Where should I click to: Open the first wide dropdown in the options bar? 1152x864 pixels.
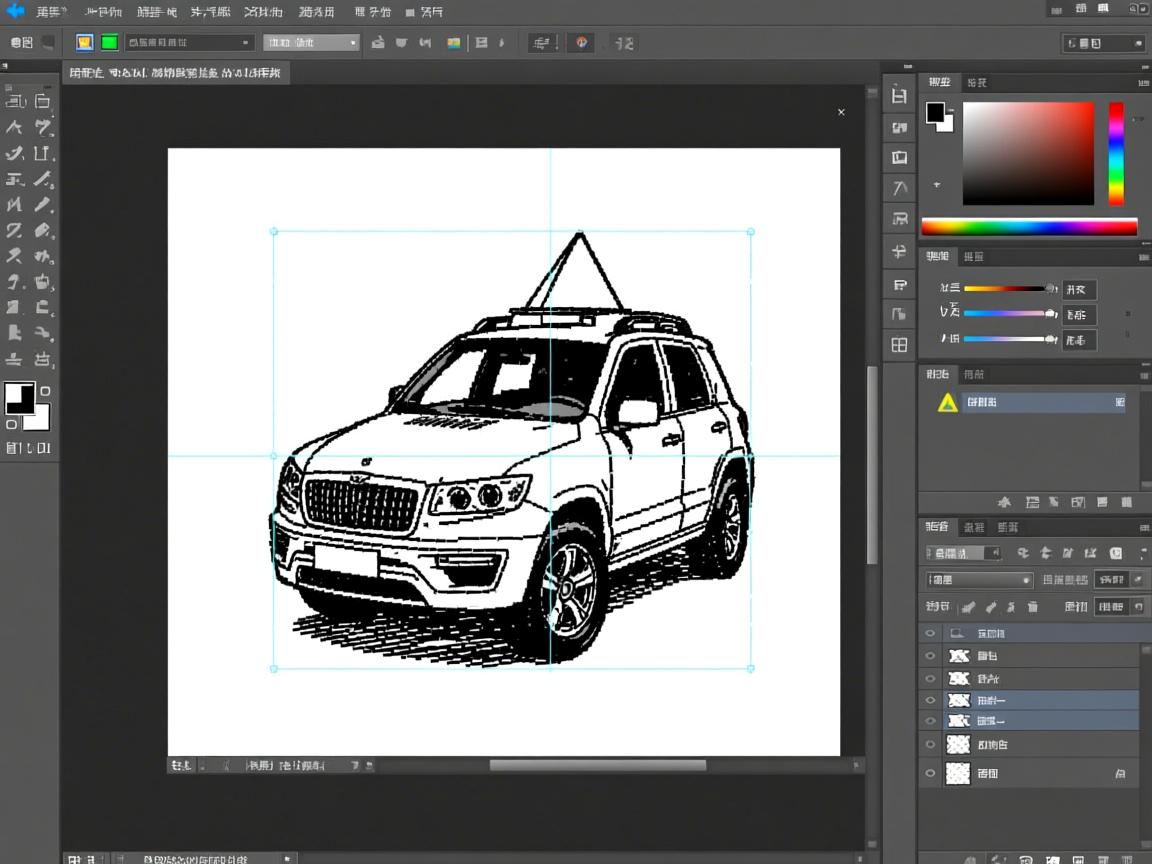click(x=190, y=43)
